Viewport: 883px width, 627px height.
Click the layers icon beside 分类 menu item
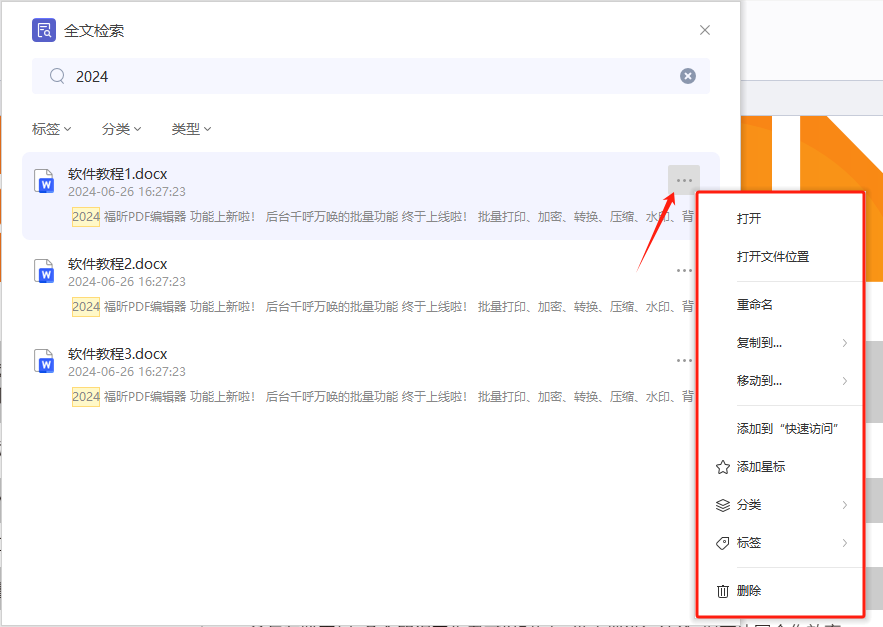point(723,505)
